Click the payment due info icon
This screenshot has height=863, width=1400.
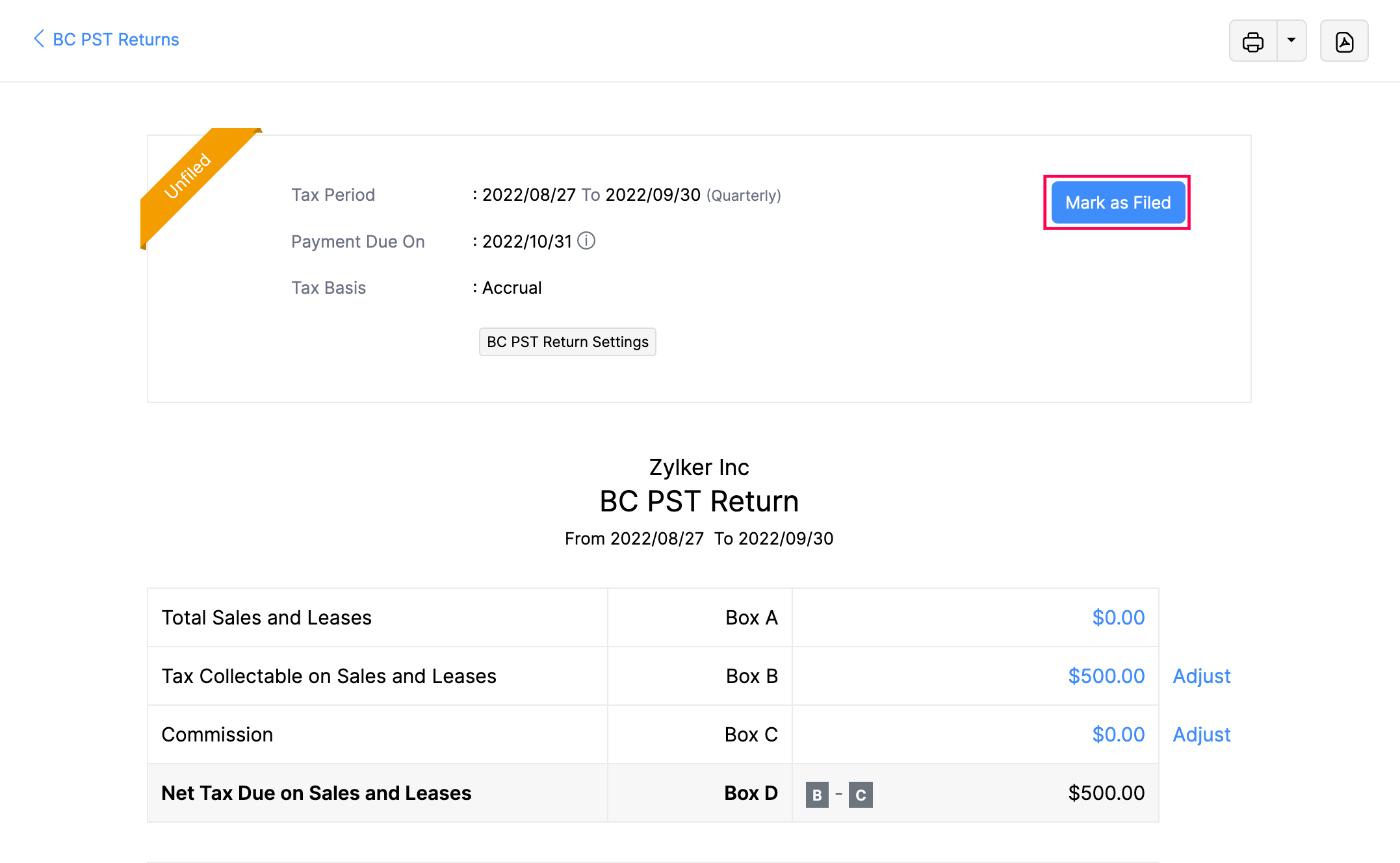tap(586, 241)
